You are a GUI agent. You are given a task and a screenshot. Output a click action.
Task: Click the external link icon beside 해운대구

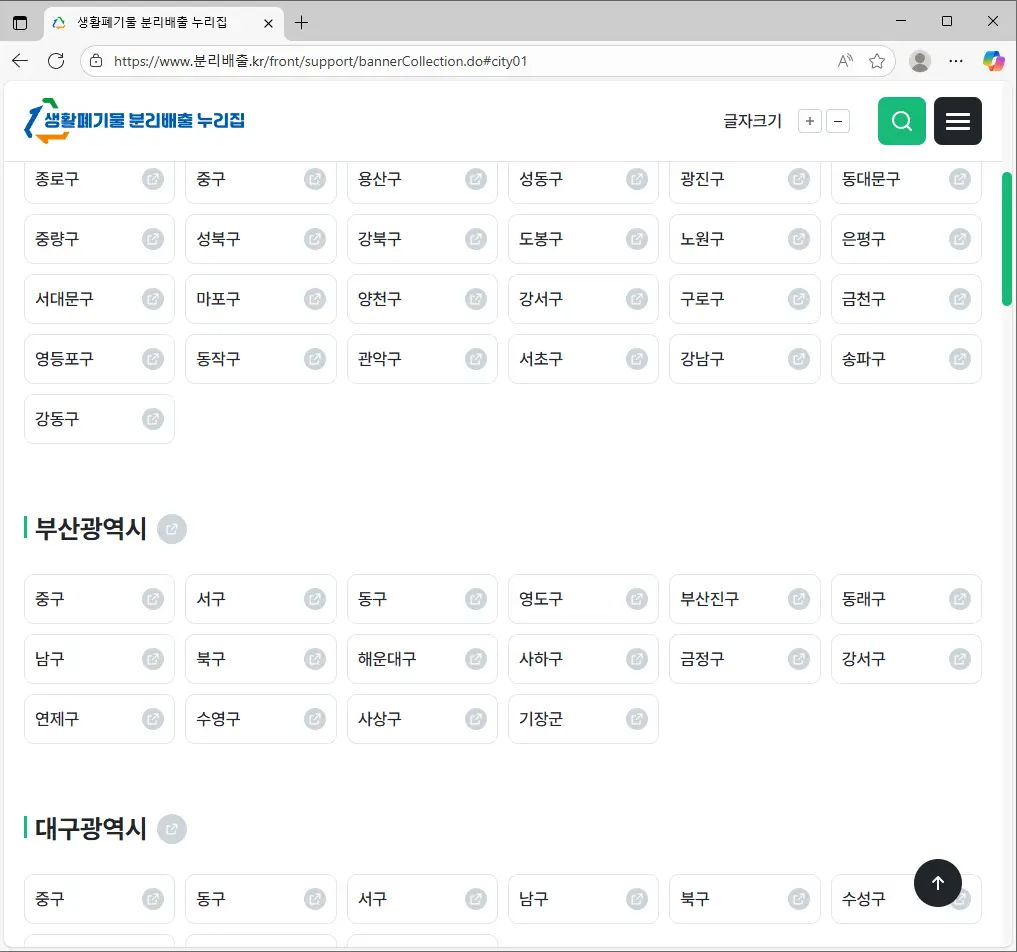(x=476, y=659)
